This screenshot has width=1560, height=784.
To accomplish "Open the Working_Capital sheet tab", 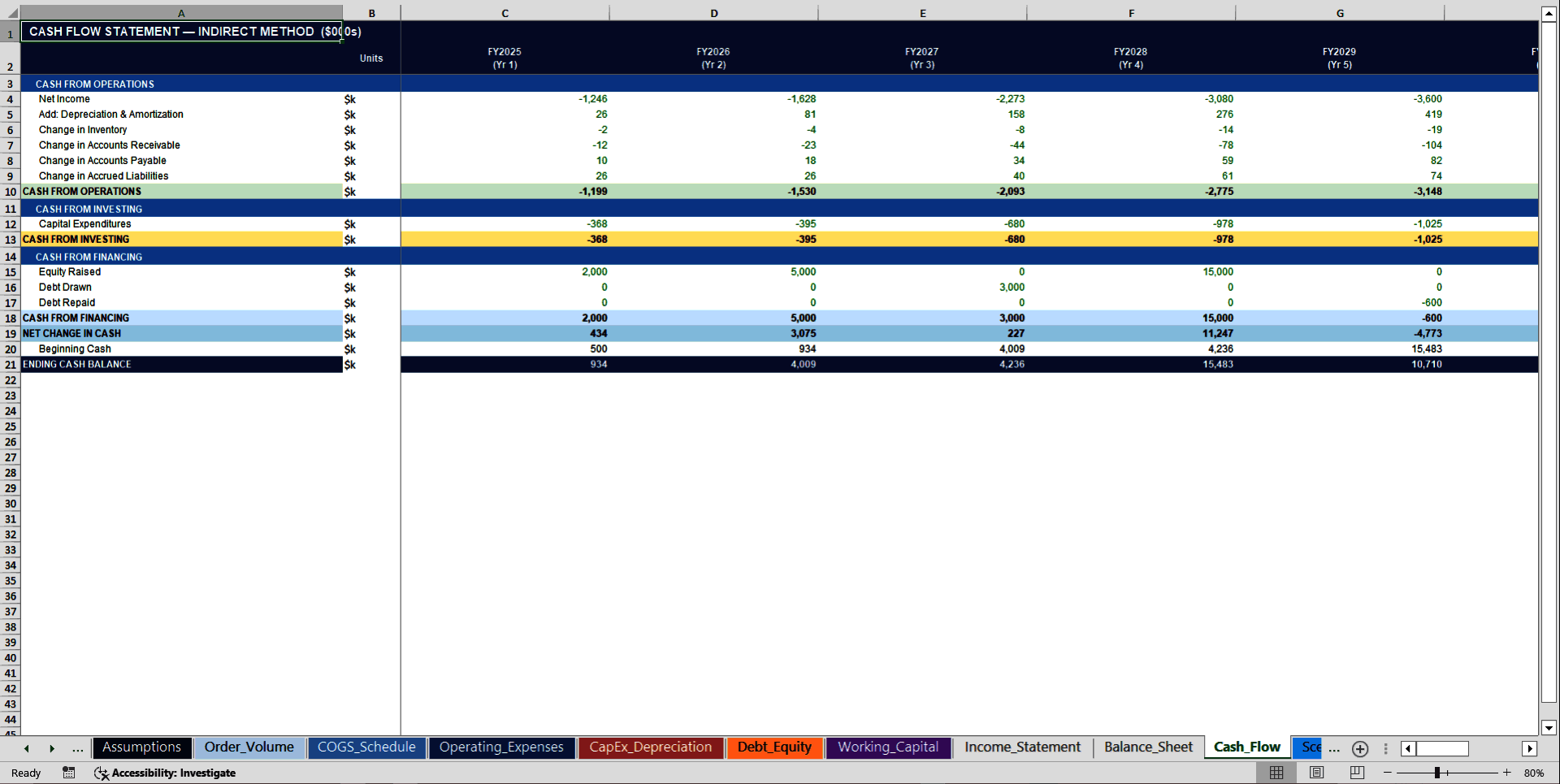I will 888,747.
